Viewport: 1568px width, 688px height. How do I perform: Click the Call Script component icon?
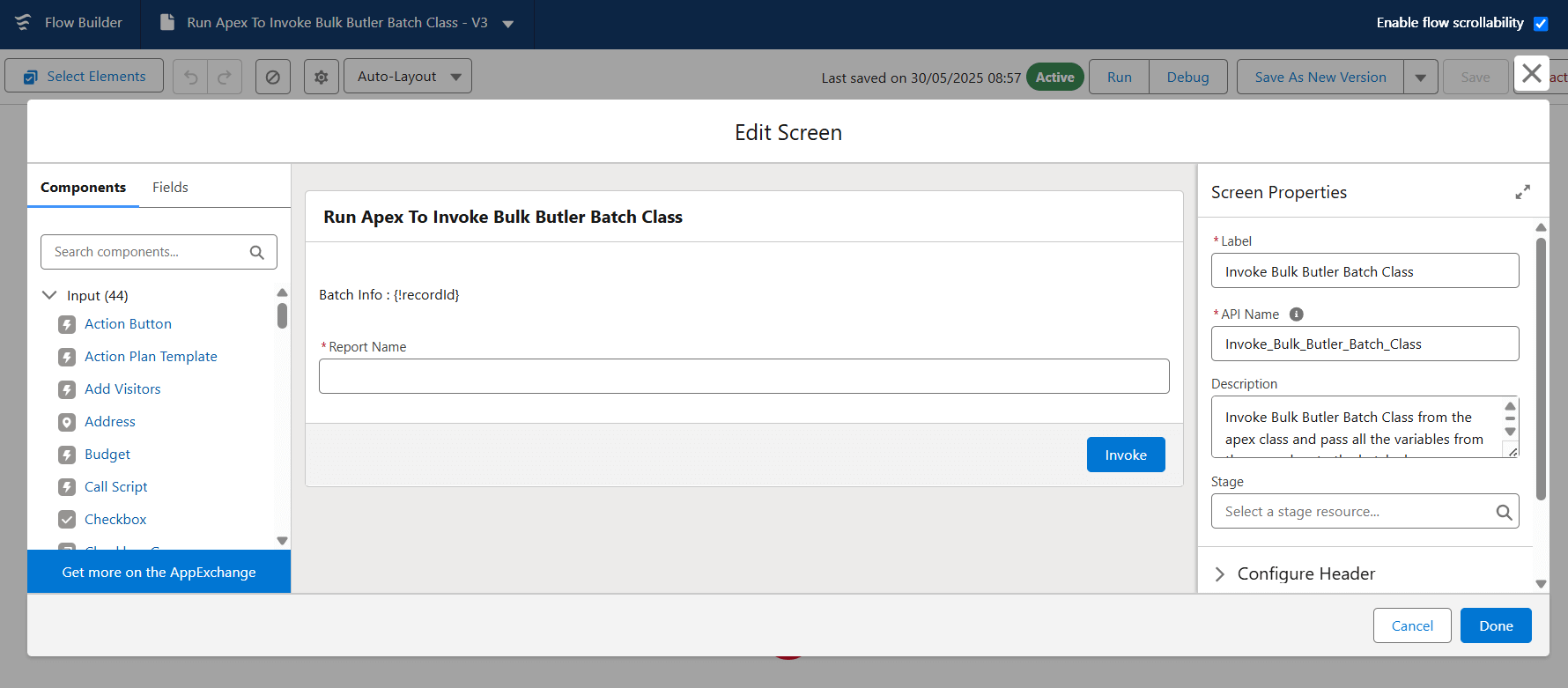67,487
